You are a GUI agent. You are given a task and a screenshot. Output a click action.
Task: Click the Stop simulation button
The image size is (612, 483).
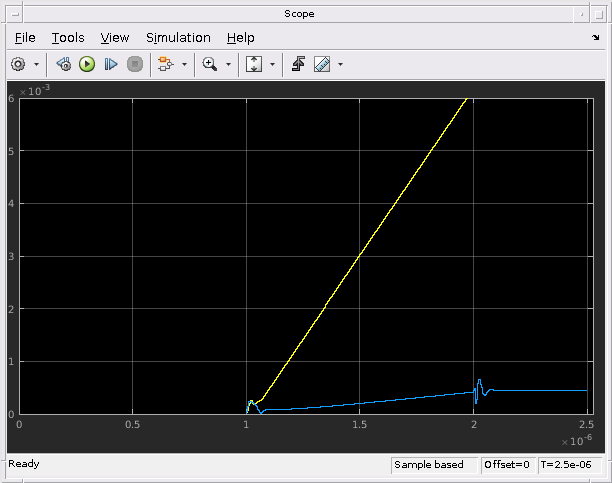(135, 64)
